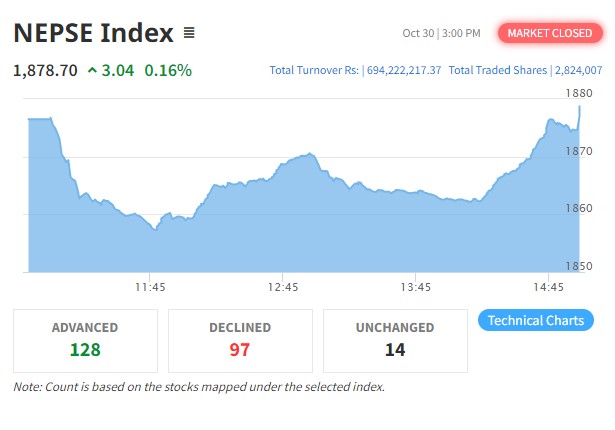Select the Declined 97 card
This screenshot has height=430, width=615.
pos(240,340)
